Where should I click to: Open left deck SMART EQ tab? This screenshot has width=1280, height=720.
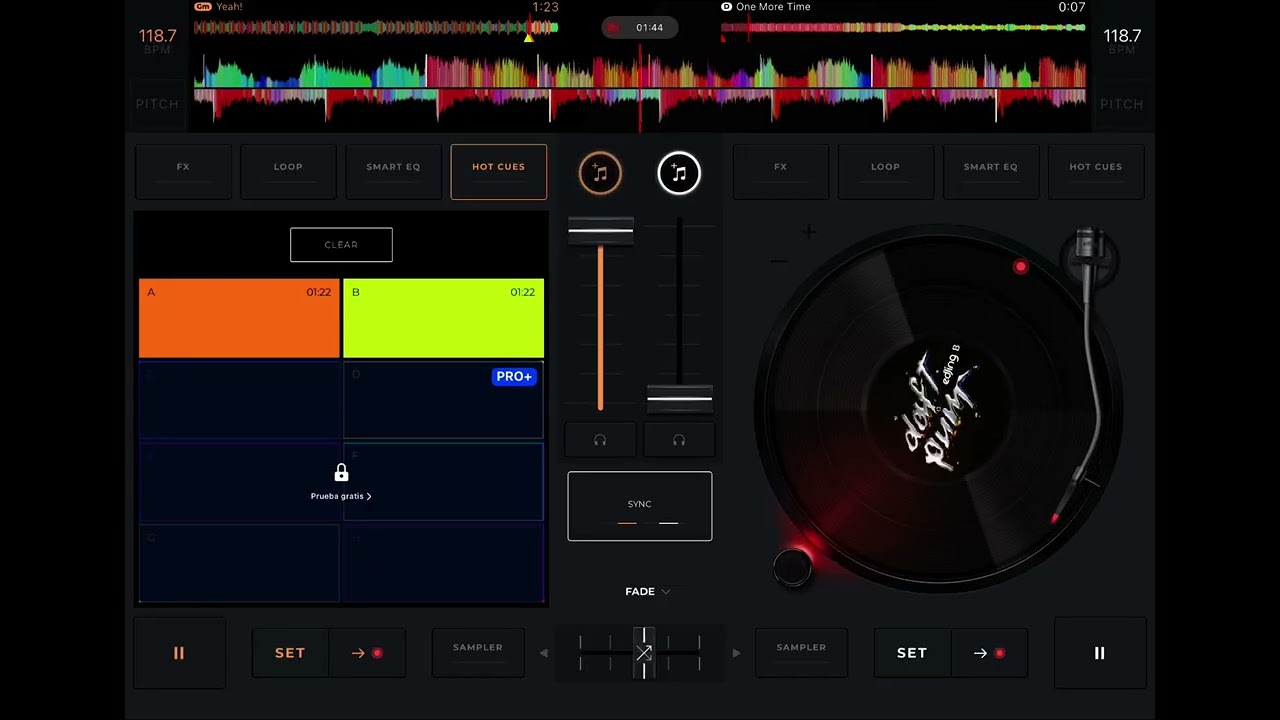(x=393, y=172)
